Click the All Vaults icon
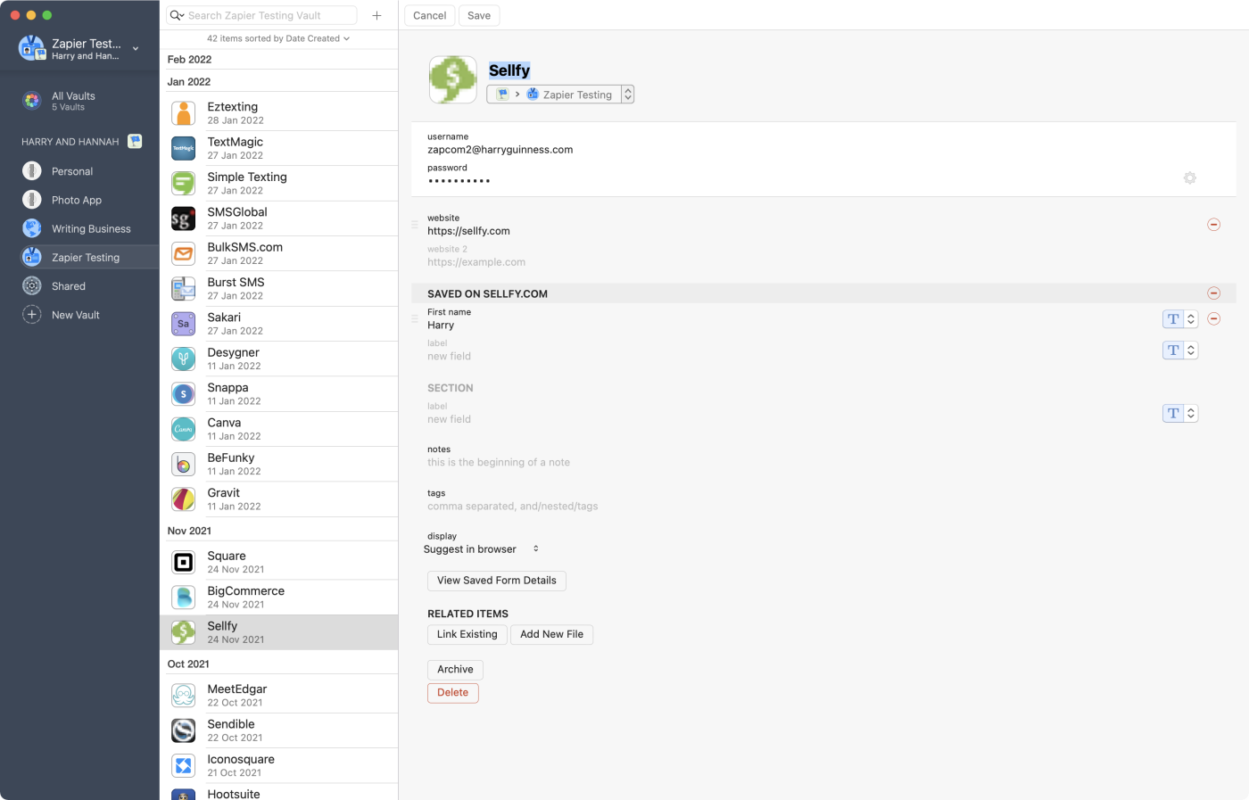 (32, 100)
